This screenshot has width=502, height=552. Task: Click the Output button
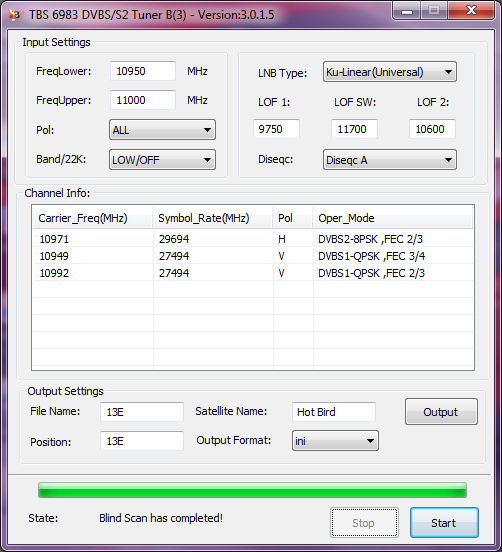tap(441, 412)
